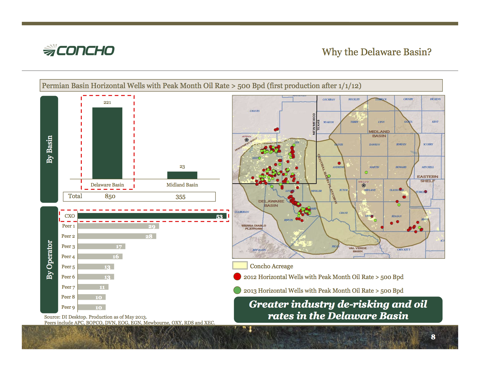Image resolution: width=480 pixels, height=371 pixels.
Task: Click the DI Desktop source footnote
Action: (x=95, y=317)
